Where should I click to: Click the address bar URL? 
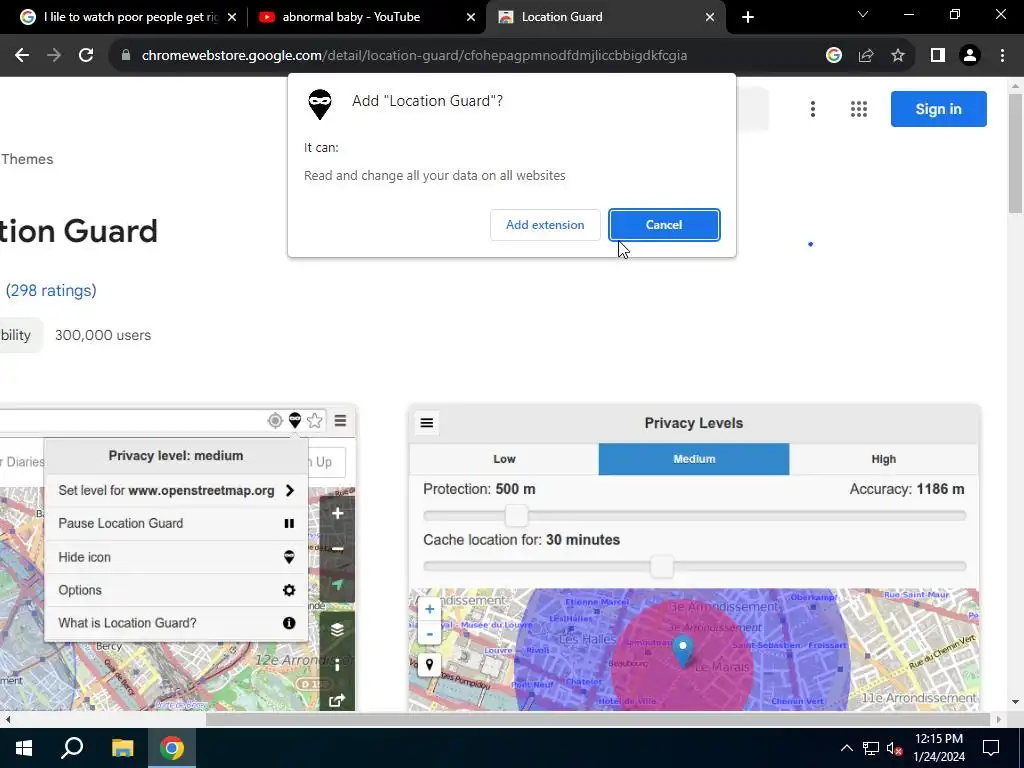point(414,56)
